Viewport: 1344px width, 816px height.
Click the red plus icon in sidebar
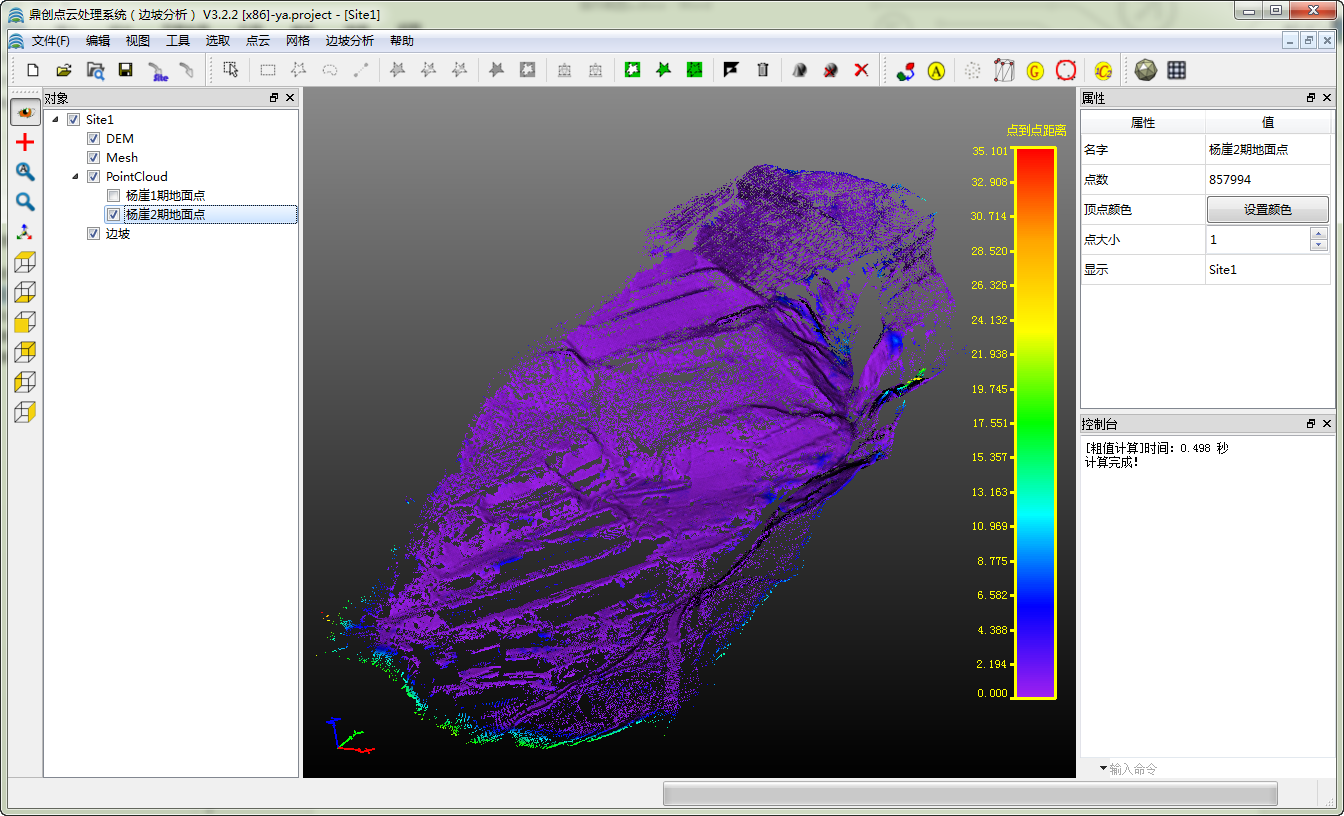tap(25, 142)
